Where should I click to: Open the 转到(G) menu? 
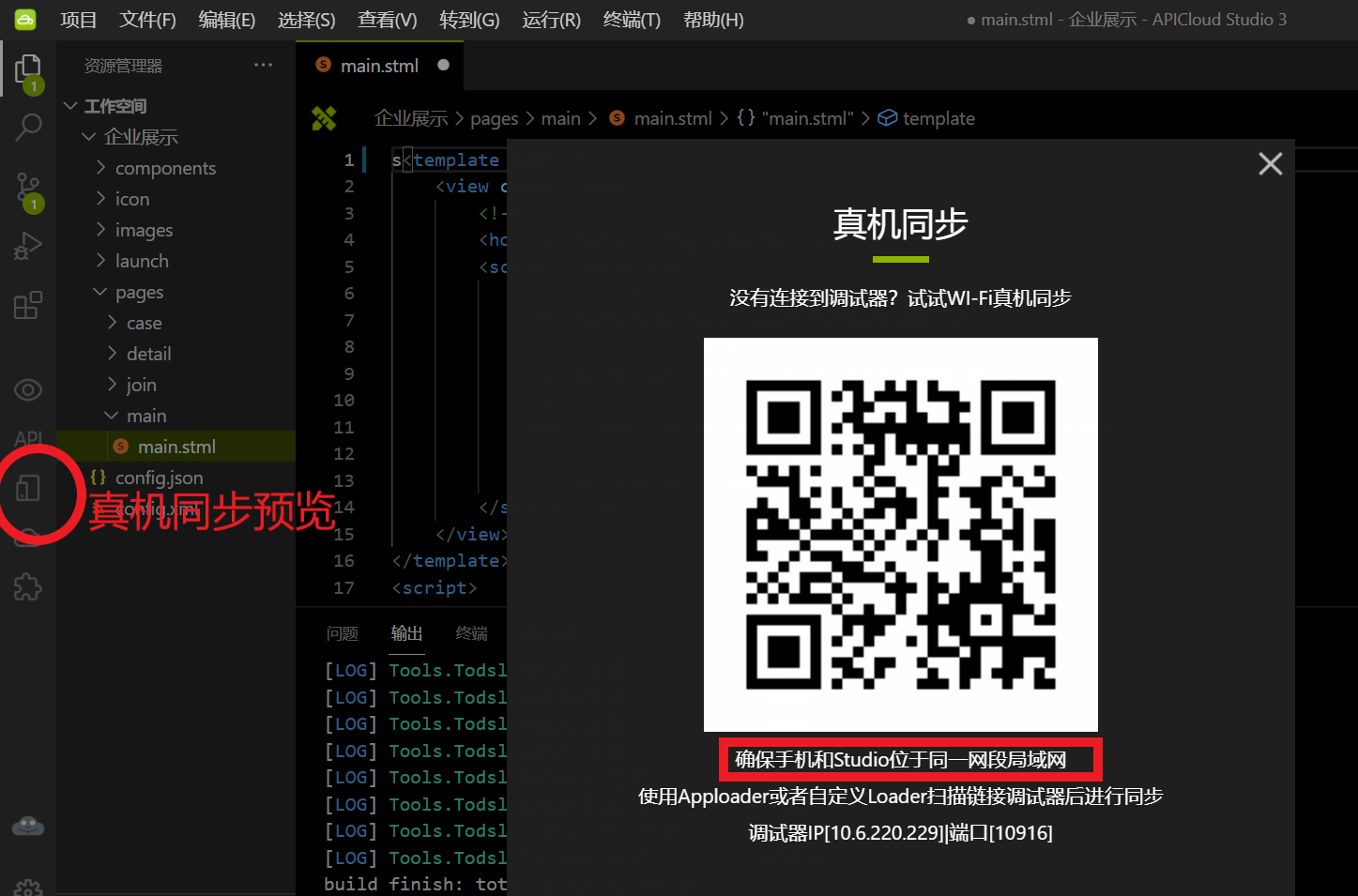click(469, 20)
